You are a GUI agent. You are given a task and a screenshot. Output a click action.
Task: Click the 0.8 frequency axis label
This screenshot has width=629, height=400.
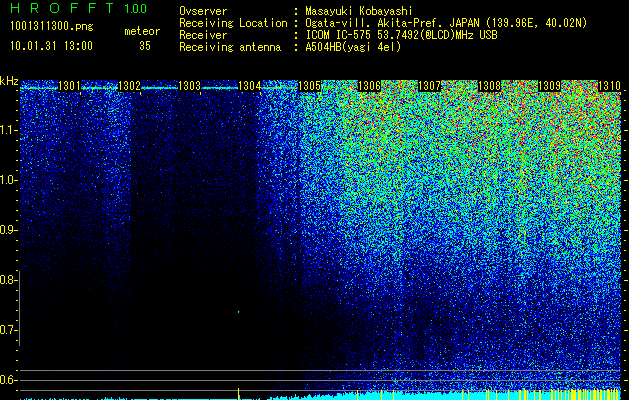8,280
